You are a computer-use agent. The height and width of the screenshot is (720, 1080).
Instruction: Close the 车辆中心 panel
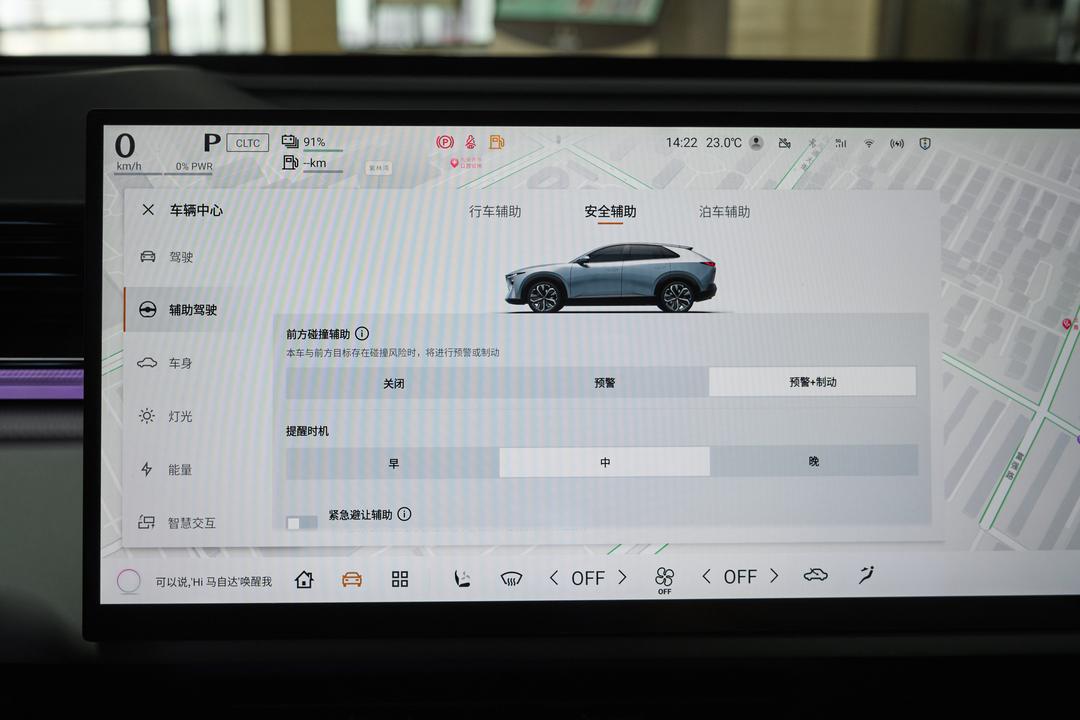click(148, 209)
